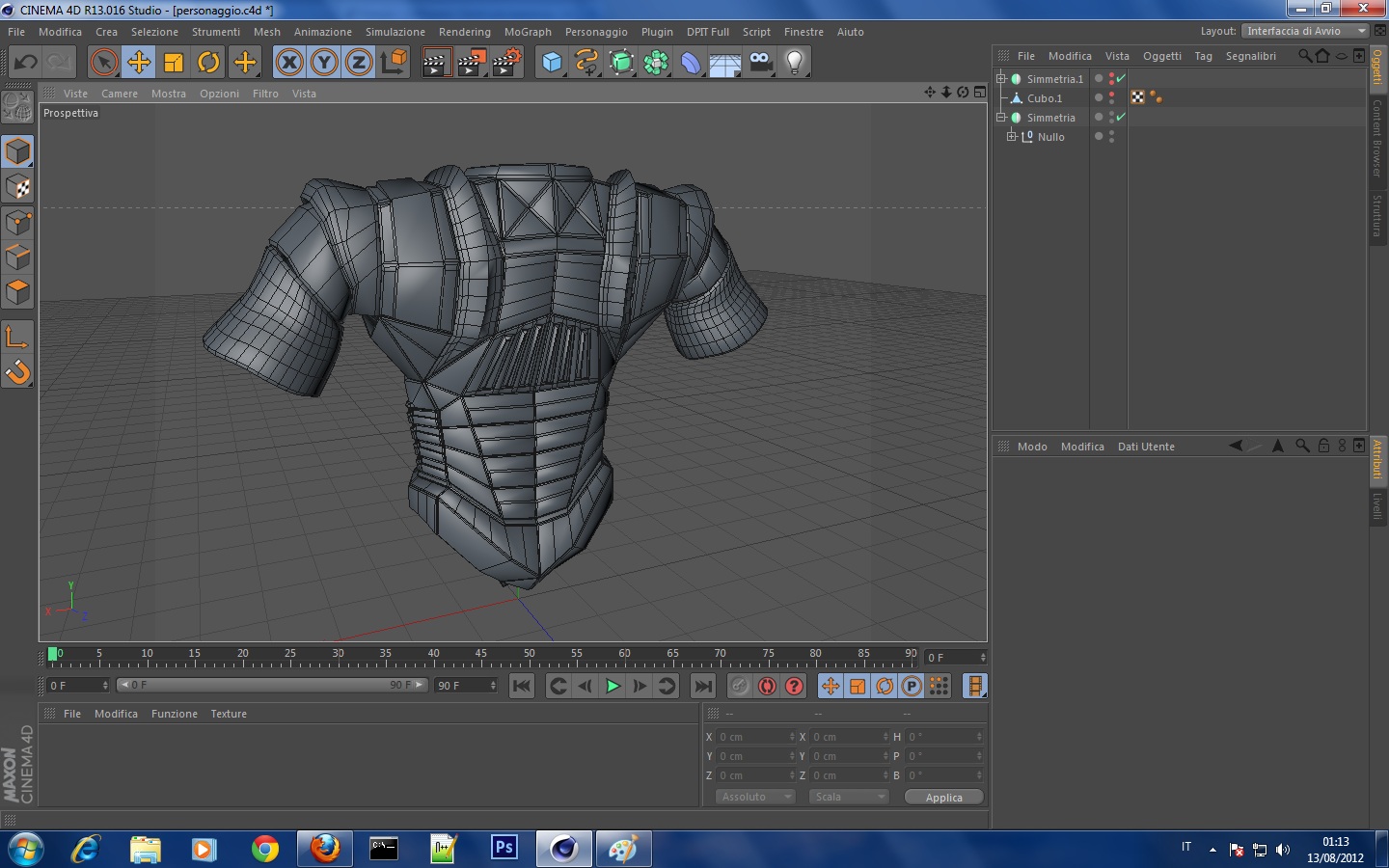The image size is (1389, 868).
Task: Toggle X axis lock
Action: (289, 63)
